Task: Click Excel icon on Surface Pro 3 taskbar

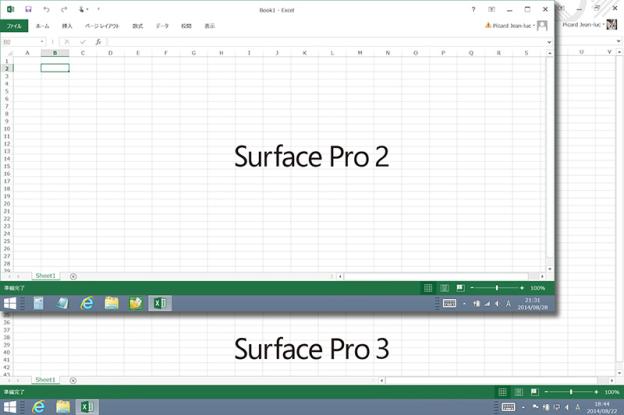Action: [x=87, y=407]
